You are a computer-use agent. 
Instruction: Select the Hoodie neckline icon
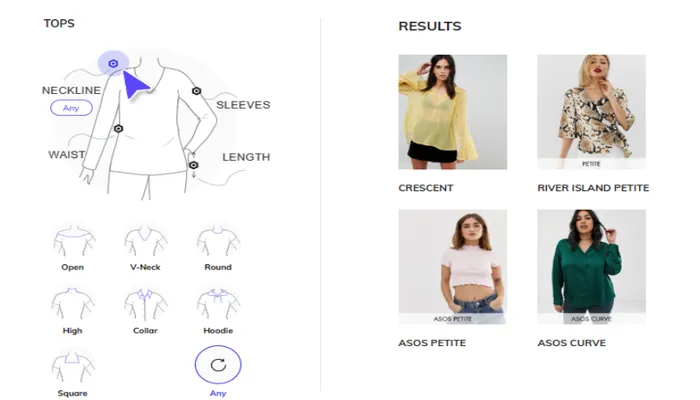coord(218,305)
